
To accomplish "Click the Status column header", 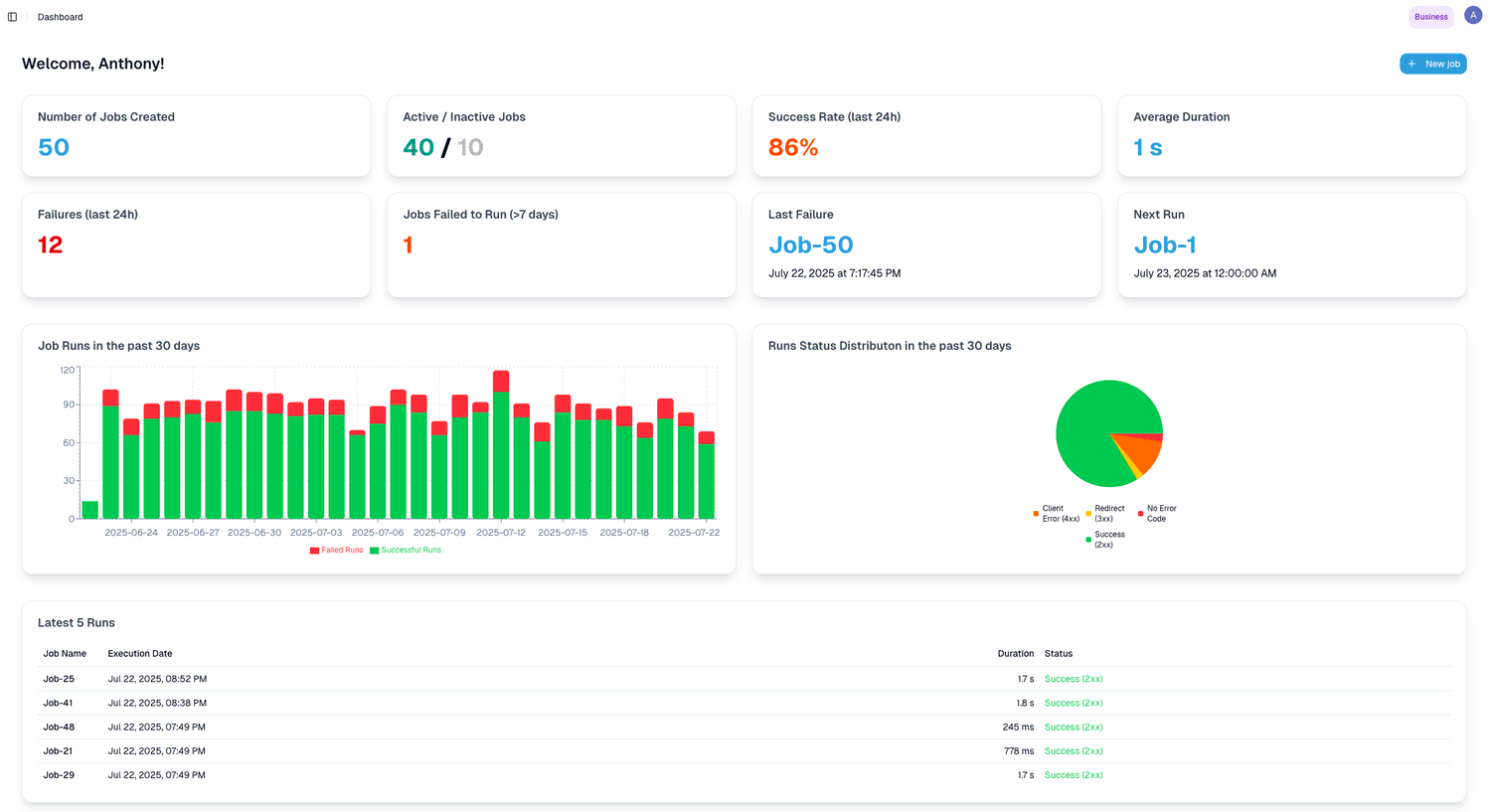I will 1059,654.
